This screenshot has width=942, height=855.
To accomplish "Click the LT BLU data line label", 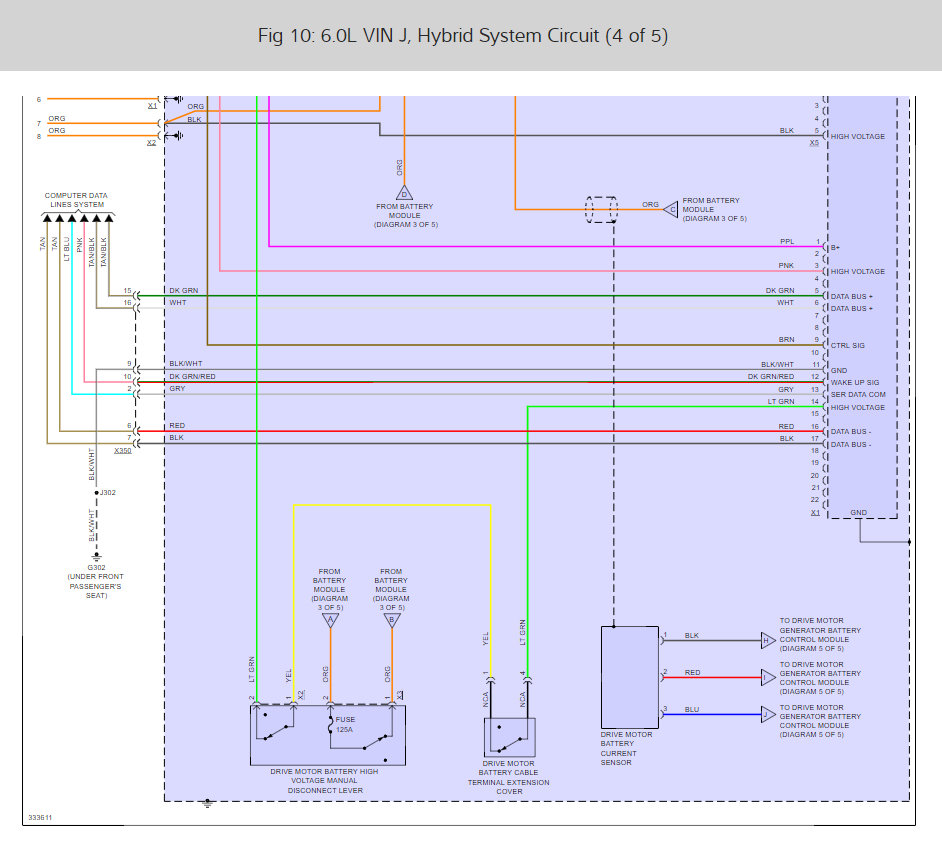I will coord(67,249).
